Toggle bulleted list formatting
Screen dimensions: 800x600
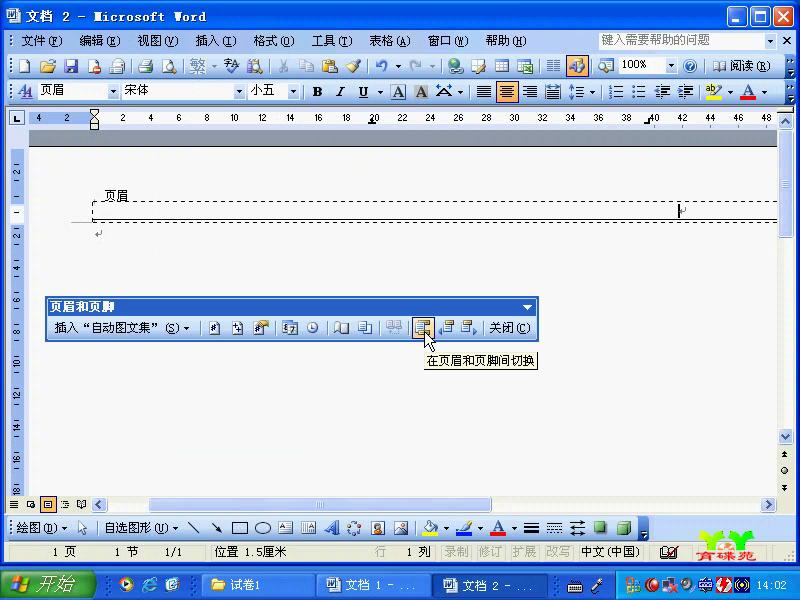639,92
